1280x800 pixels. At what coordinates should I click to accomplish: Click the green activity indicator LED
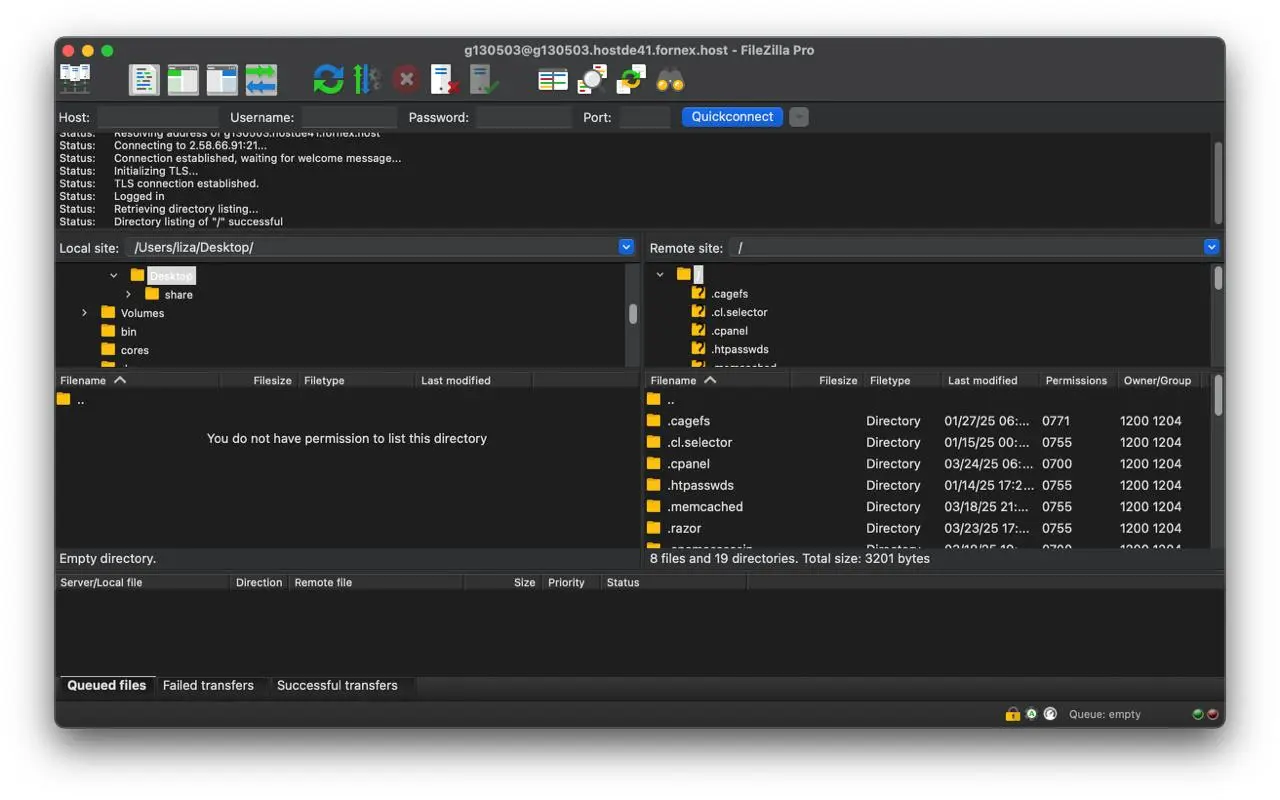click(1198, 714)
